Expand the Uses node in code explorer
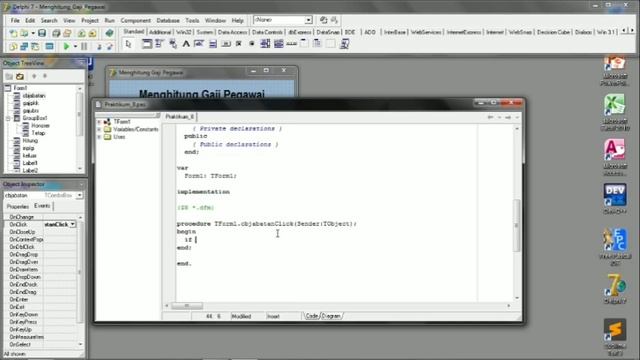Image resolution: width=640 pixels, height=360 pixels. 99,137
